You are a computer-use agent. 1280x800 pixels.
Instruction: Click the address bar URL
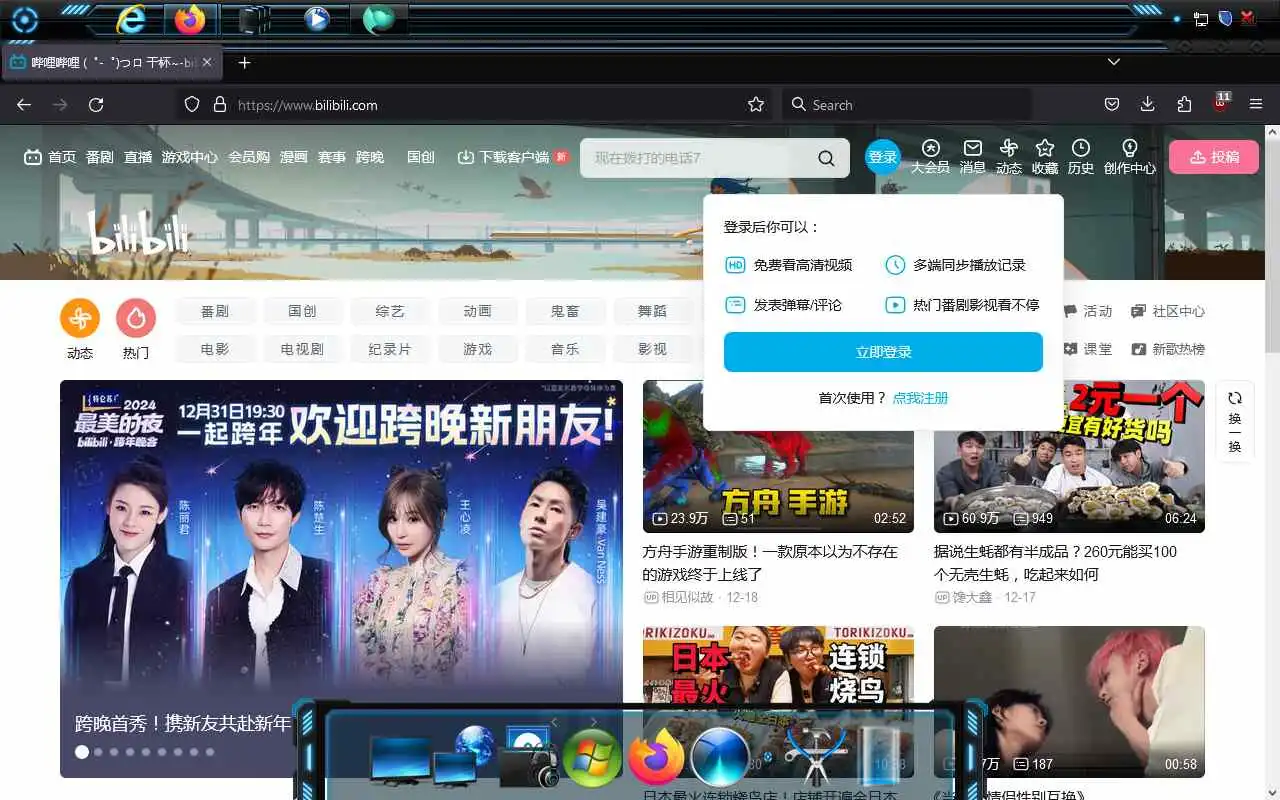click(307, 105)
